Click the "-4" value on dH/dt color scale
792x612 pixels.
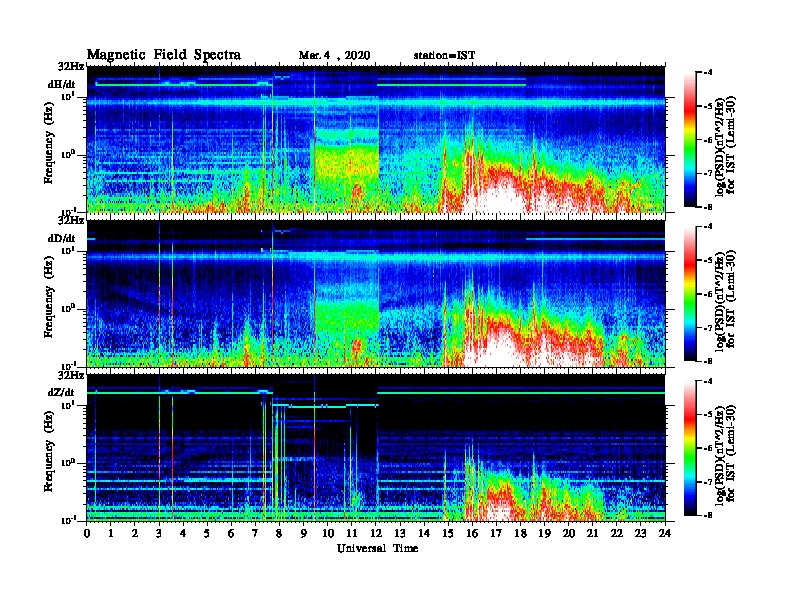pos(709,73)
